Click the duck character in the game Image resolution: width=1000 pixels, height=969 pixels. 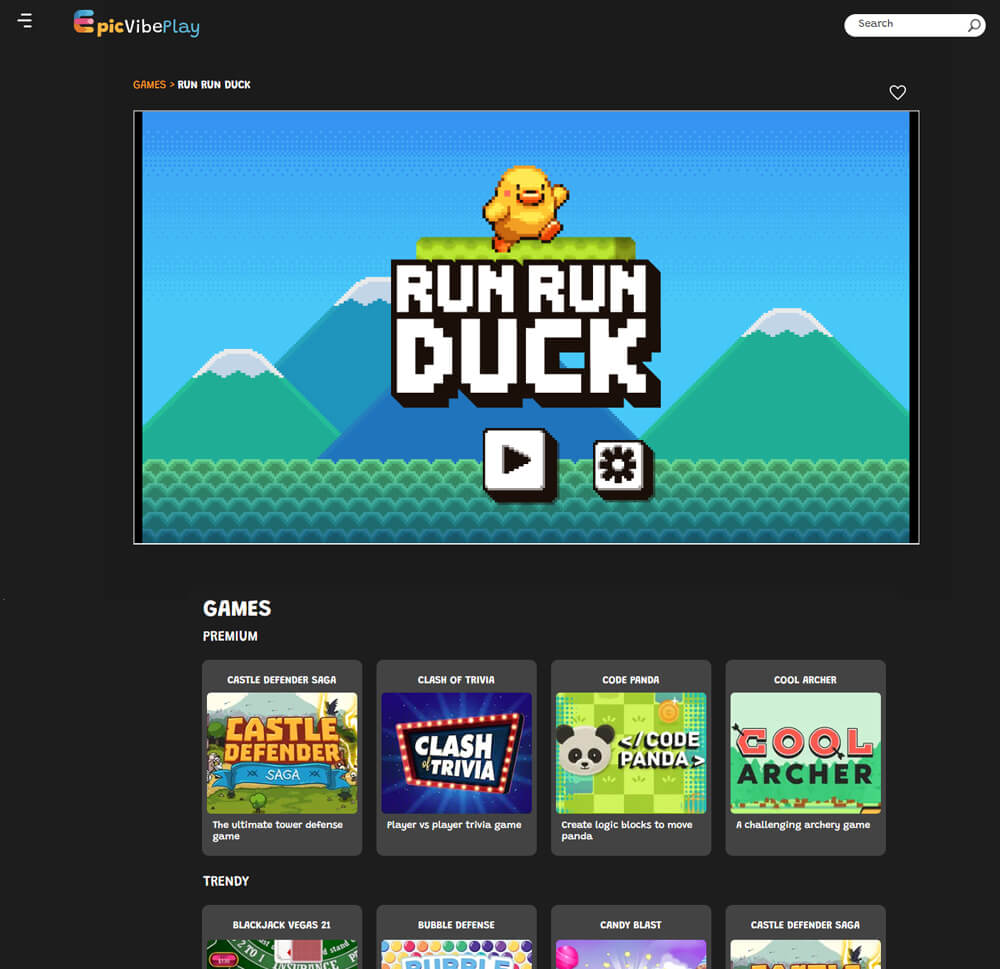coord(525,207)
